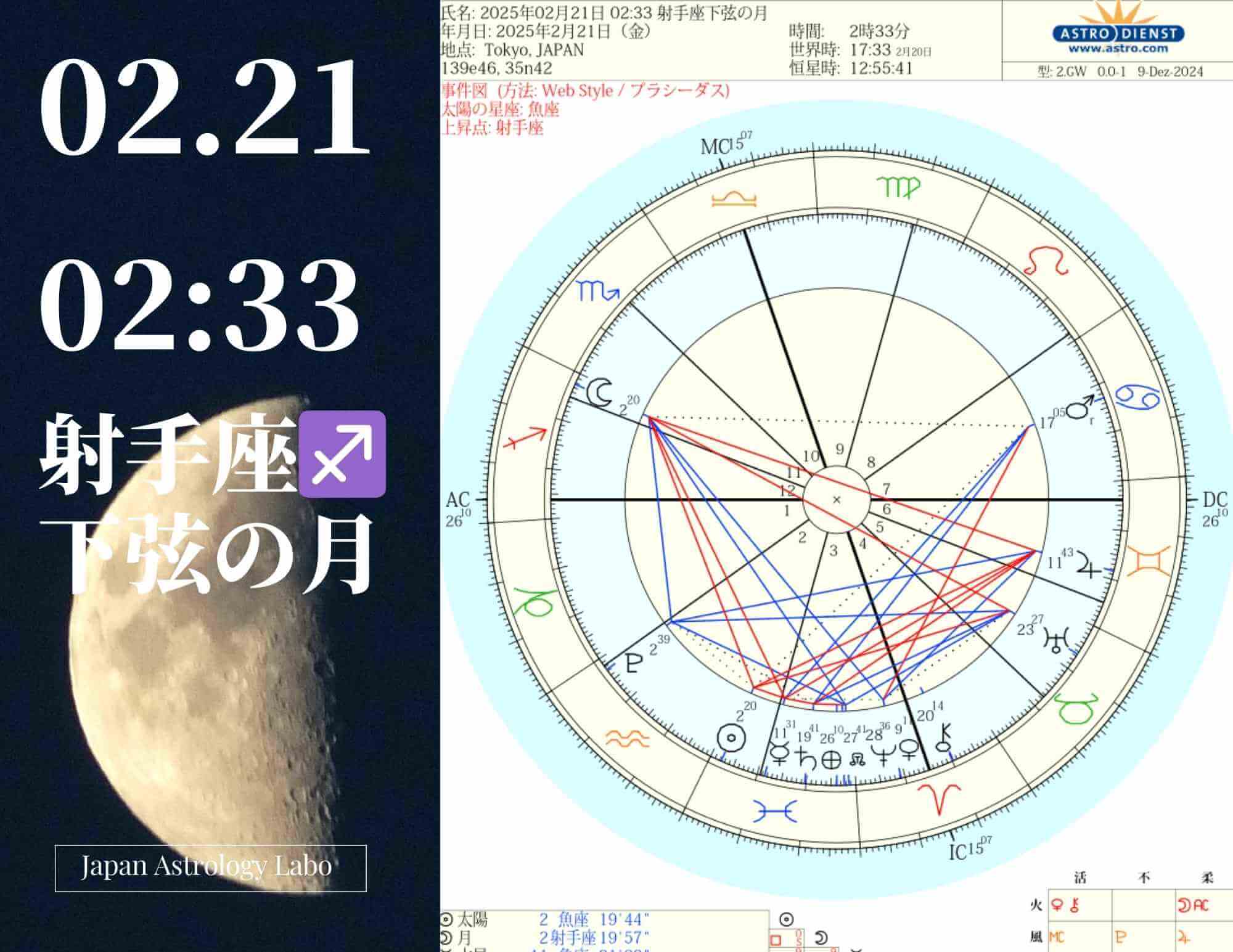The height and width of the screenshot is (952, 1233).
Task: Select the Pluto symbol in the 風 element row
Action: [1121, 938]
